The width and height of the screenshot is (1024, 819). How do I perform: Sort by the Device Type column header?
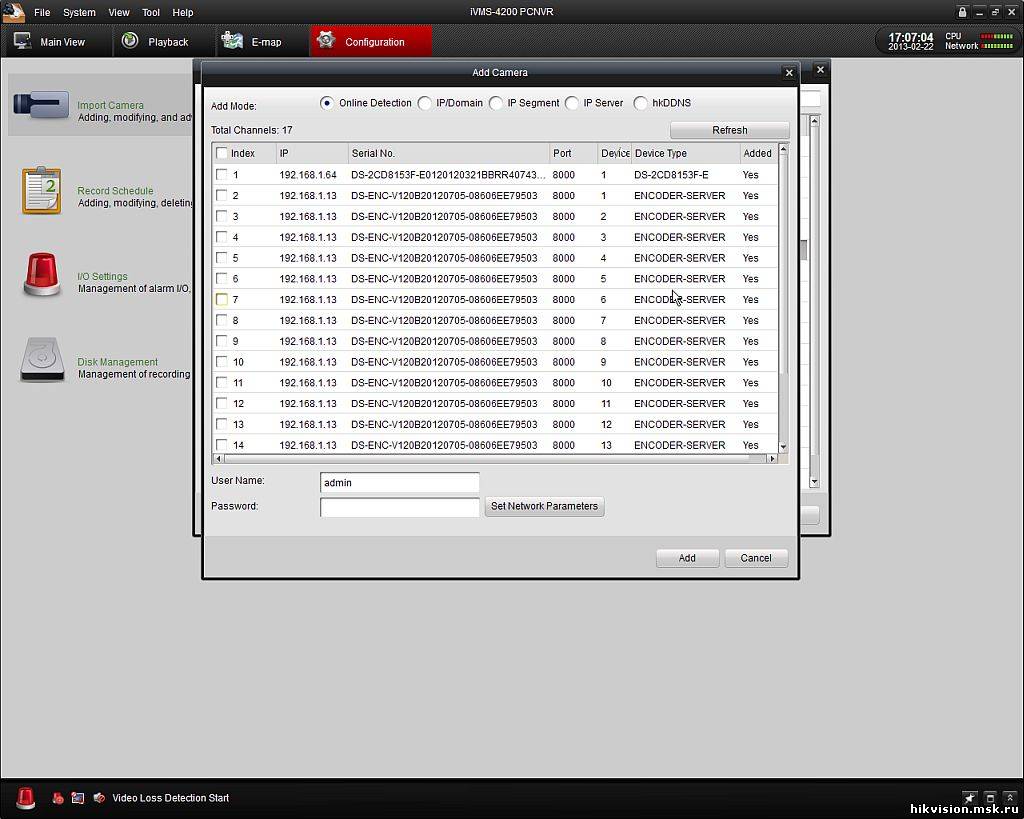pos(686,153)
